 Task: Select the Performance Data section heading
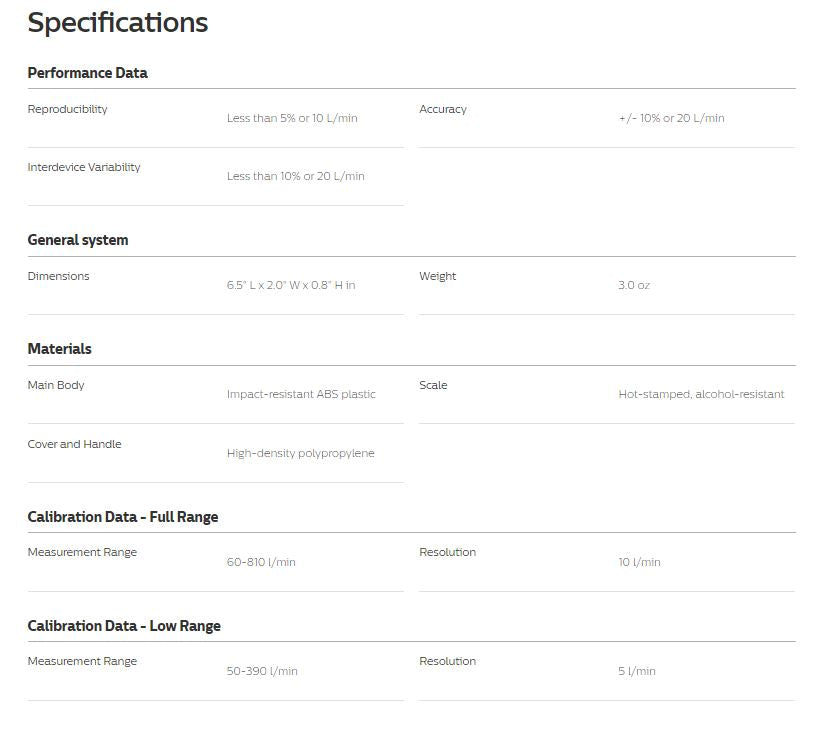(87, 73)
